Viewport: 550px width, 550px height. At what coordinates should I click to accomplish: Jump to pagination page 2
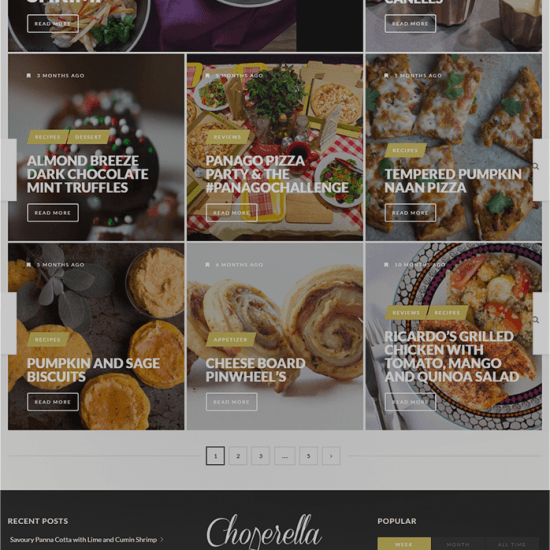click(238, 456)
